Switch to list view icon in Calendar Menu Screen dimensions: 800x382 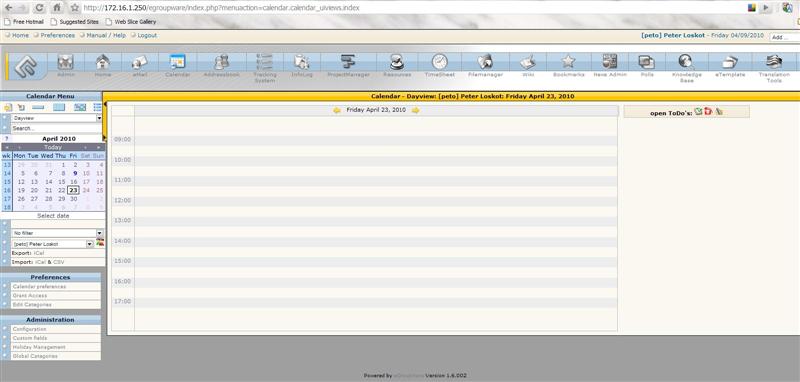(x=97, y=108)
